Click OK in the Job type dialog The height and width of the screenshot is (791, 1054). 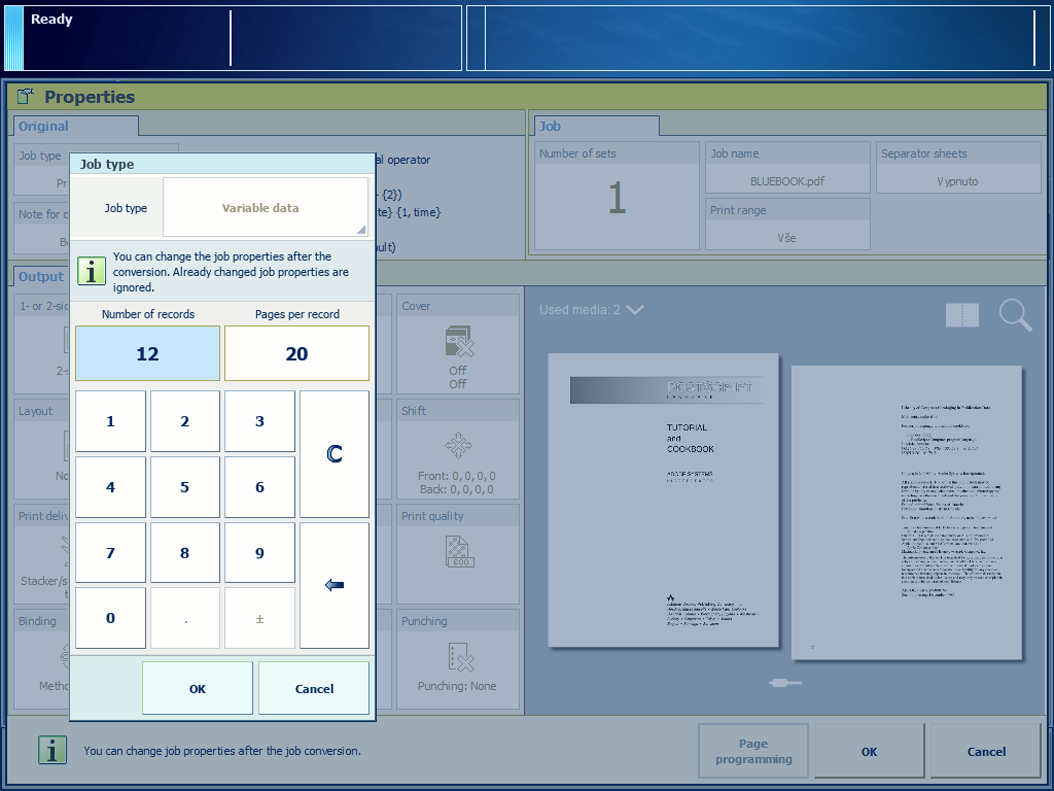[197, 688]
